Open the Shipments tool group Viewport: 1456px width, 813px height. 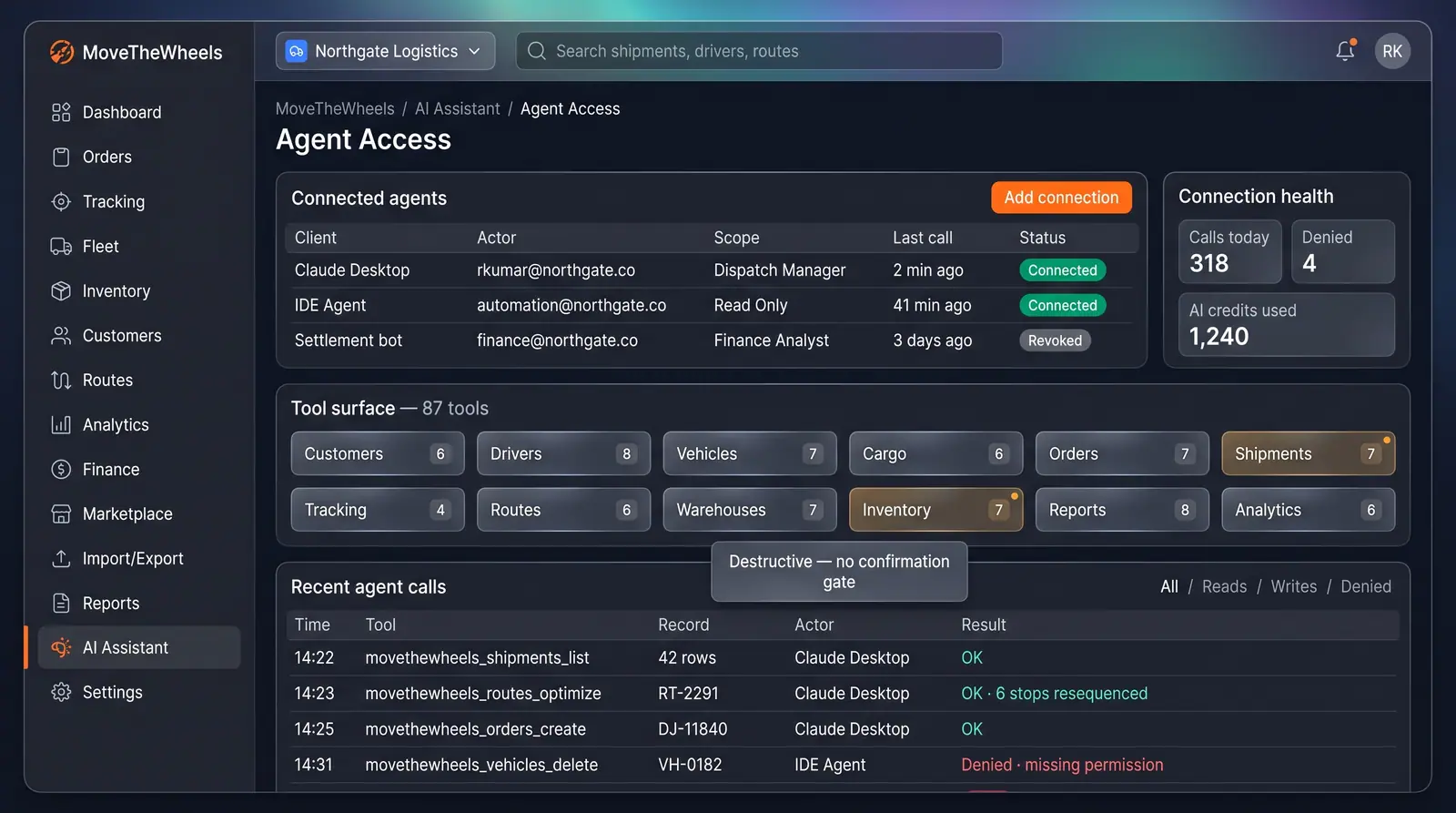point(1308,453)
